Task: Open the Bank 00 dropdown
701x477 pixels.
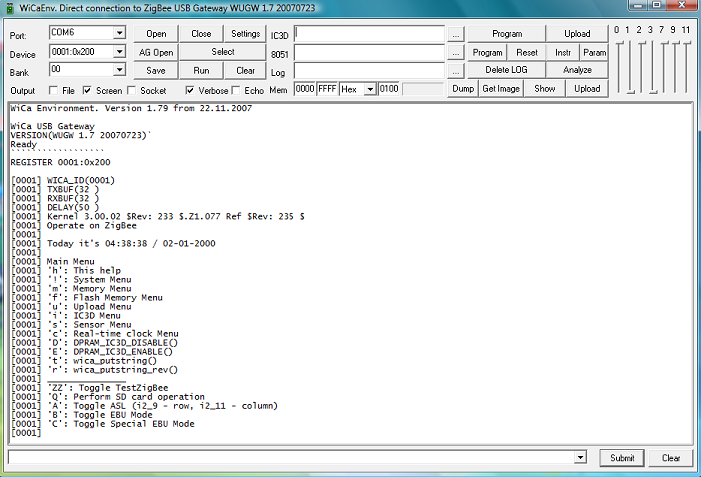Action: pyautogui.click(x=119, y=70)
